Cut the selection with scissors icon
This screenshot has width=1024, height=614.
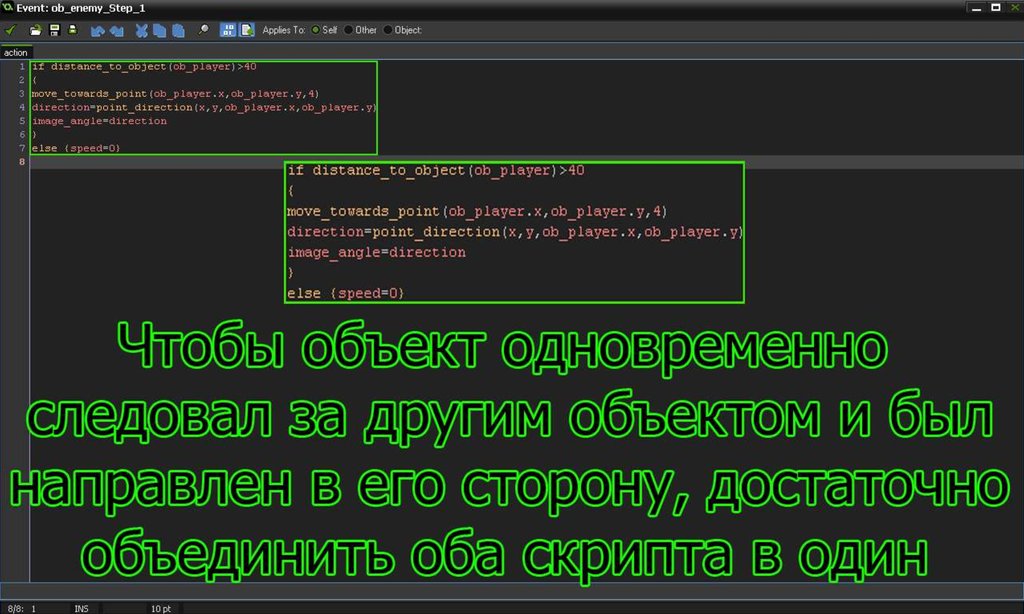pyautogui.click(x=141, y=30)
